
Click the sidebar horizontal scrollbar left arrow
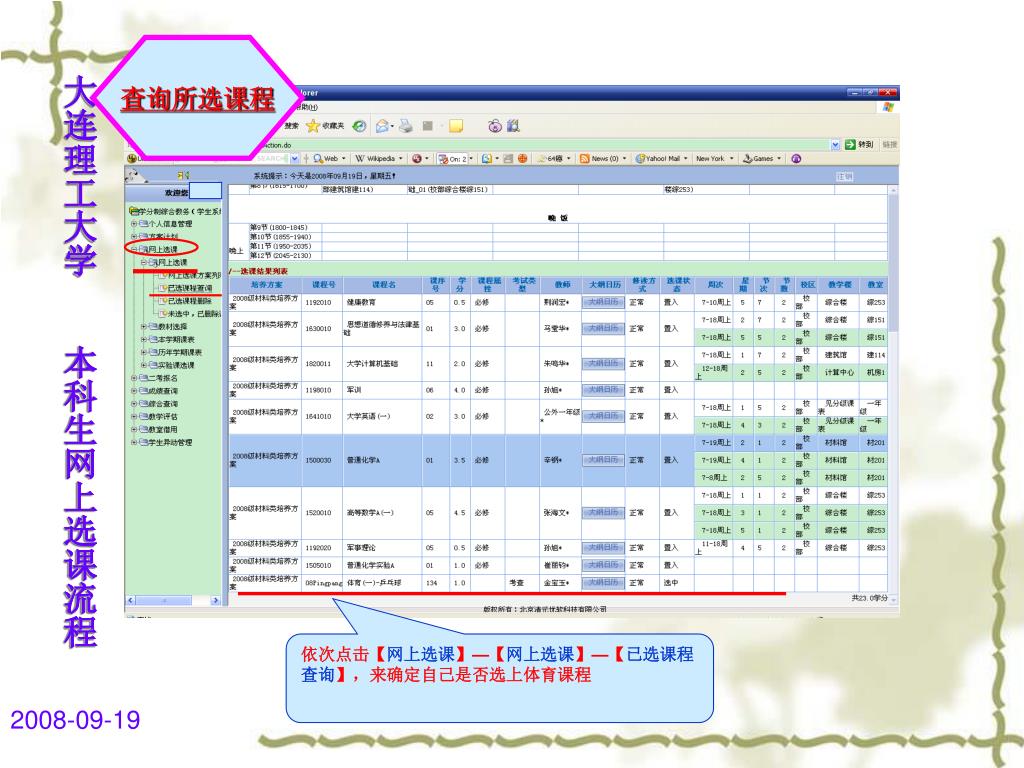tap(131, 600)
